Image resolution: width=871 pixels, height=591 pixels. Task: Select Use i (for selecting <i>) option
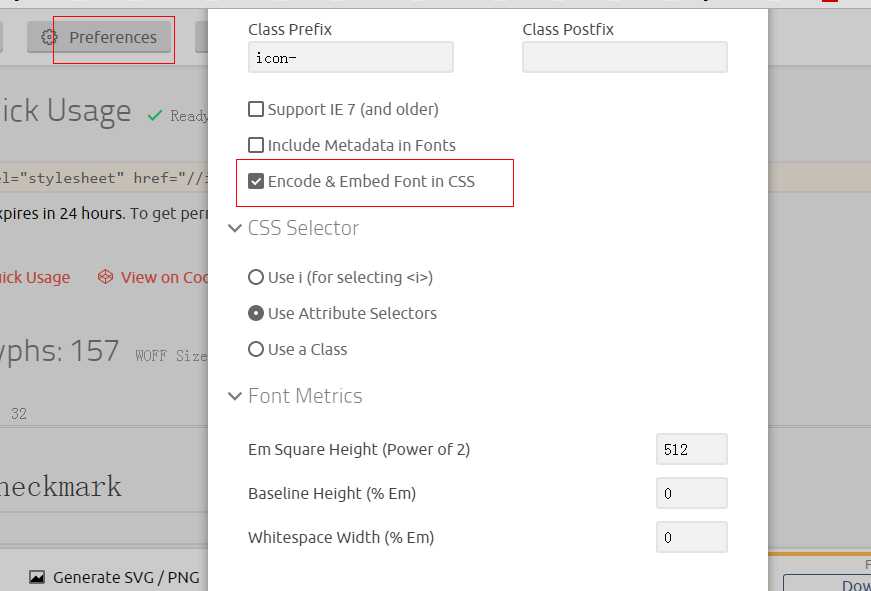click(256, 277)
